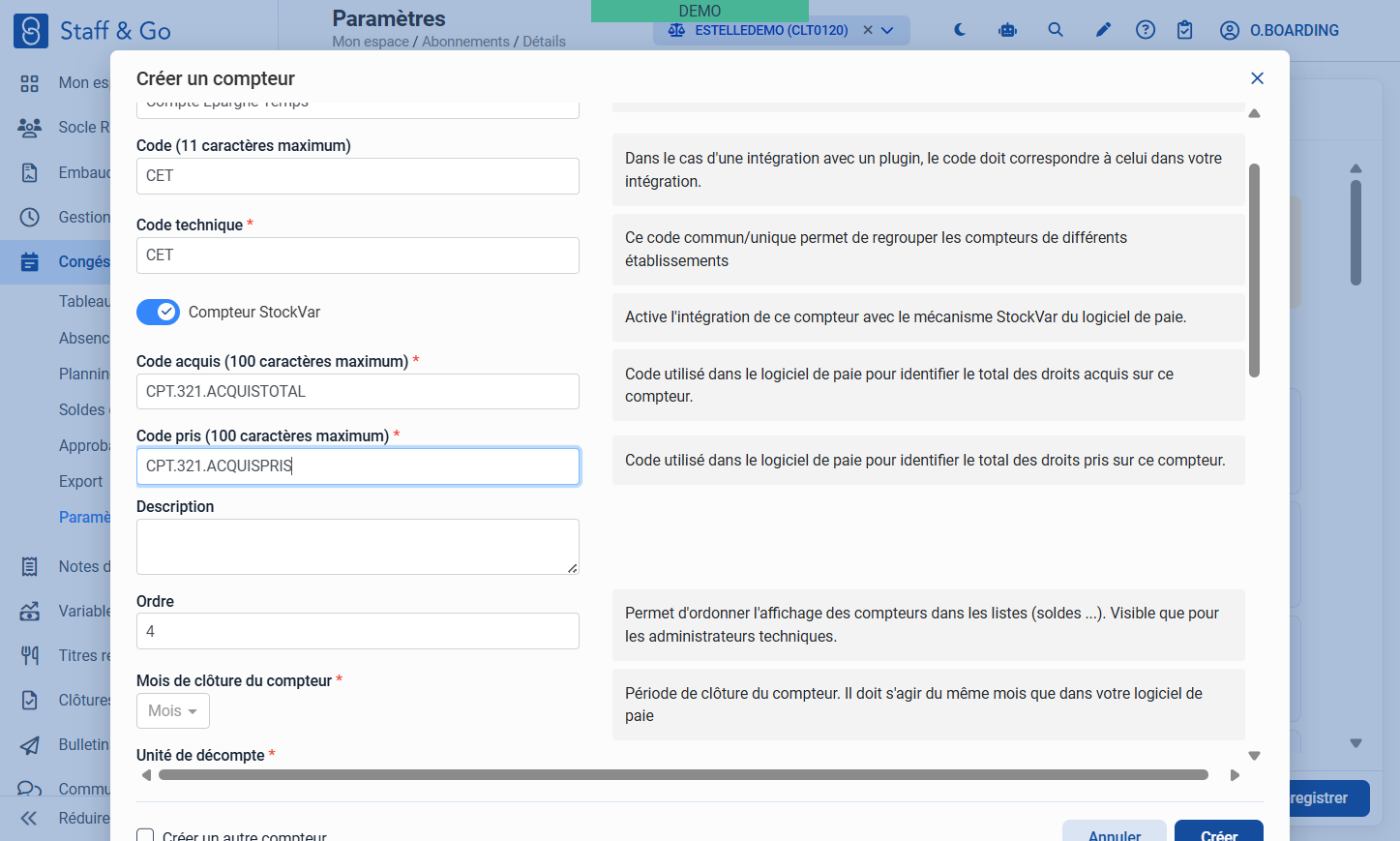
Task: Toggle dark mode moon icon
Action: point(960,30)
